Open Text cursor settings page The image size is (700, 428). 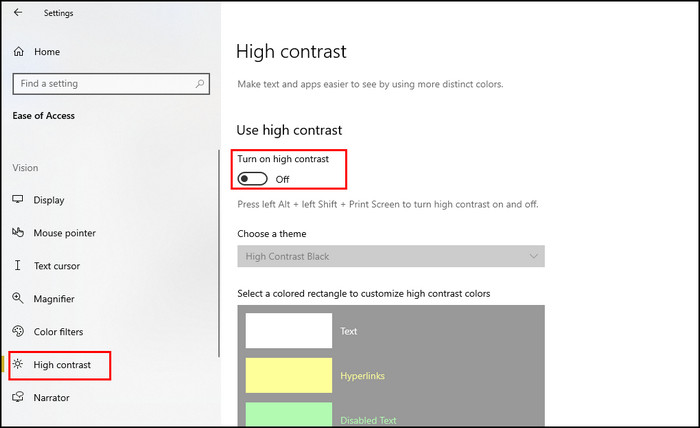coord(57,266)
